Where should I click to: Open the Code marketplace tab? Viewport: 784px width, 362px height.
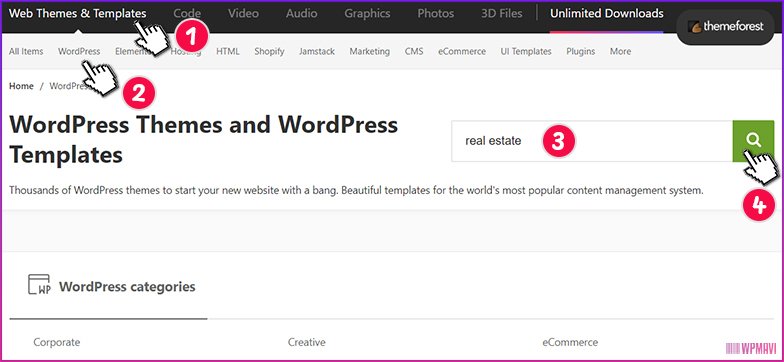pyautogui.click(x=187, y=14)
